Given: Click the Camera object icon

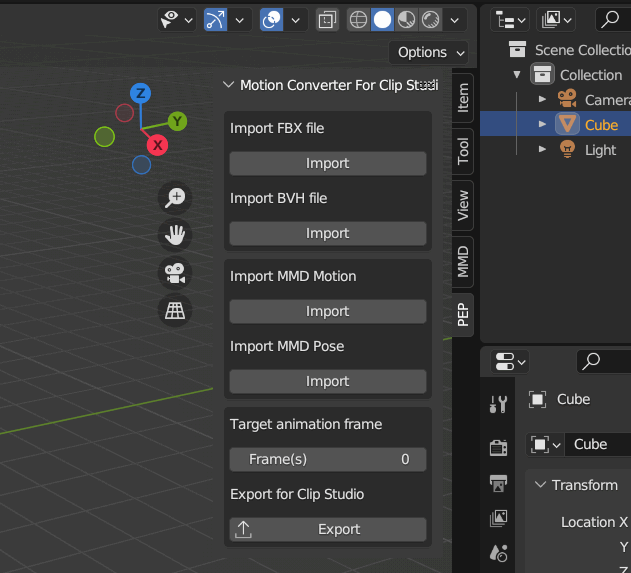Looking at the screenshot, I should pos(567,99).
